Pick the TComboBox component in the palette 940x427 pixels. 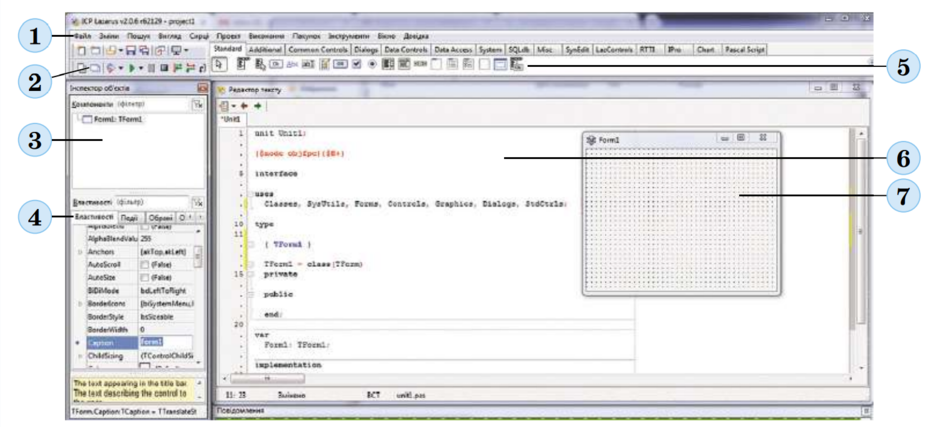point(404,64)
